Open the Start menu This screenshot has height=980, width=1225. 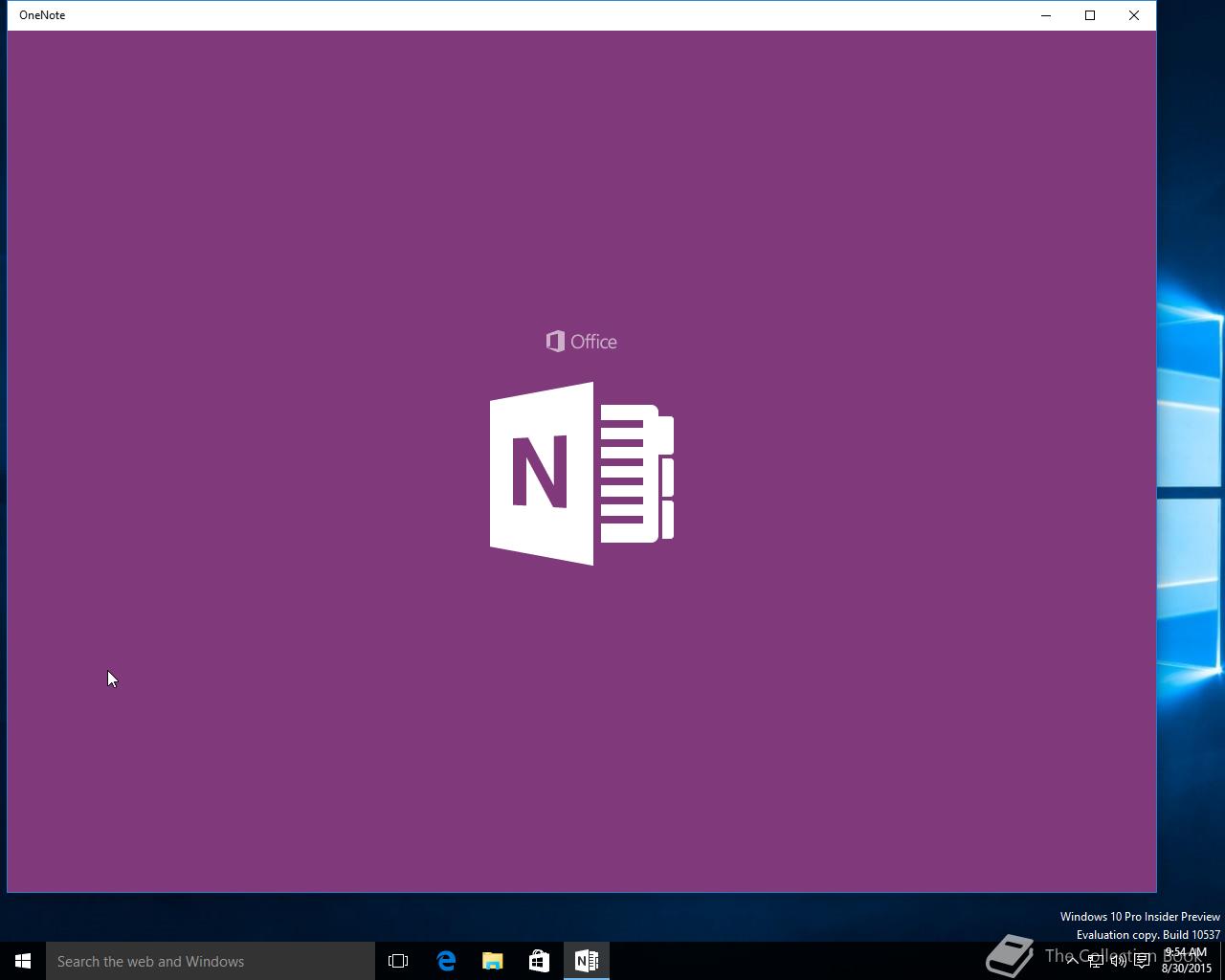click(23, 961)
